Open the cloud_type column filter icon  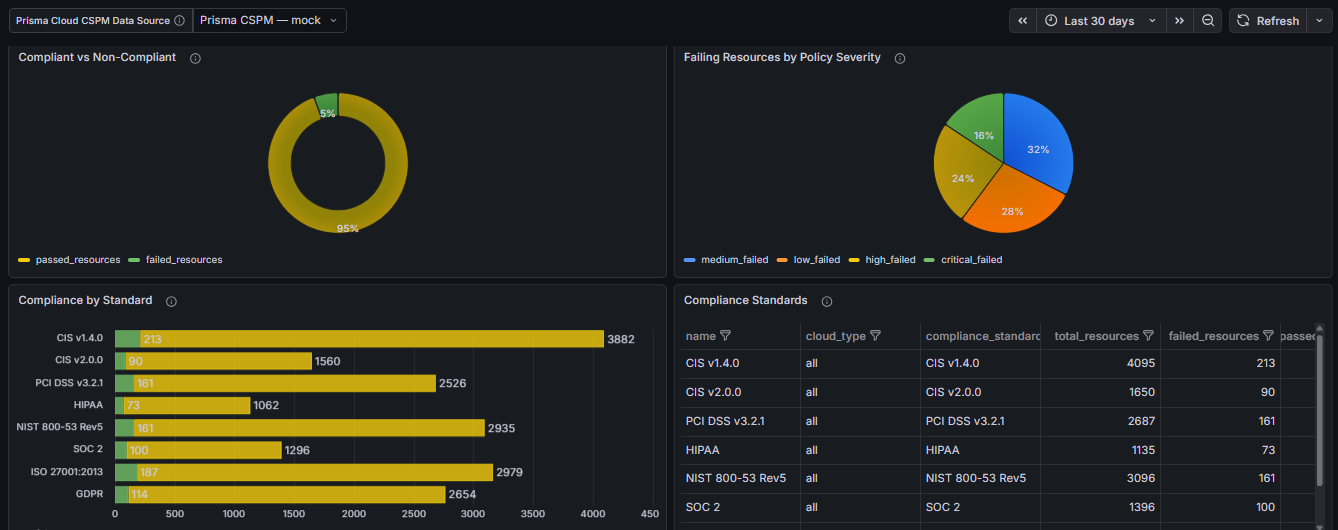point(875,336)
